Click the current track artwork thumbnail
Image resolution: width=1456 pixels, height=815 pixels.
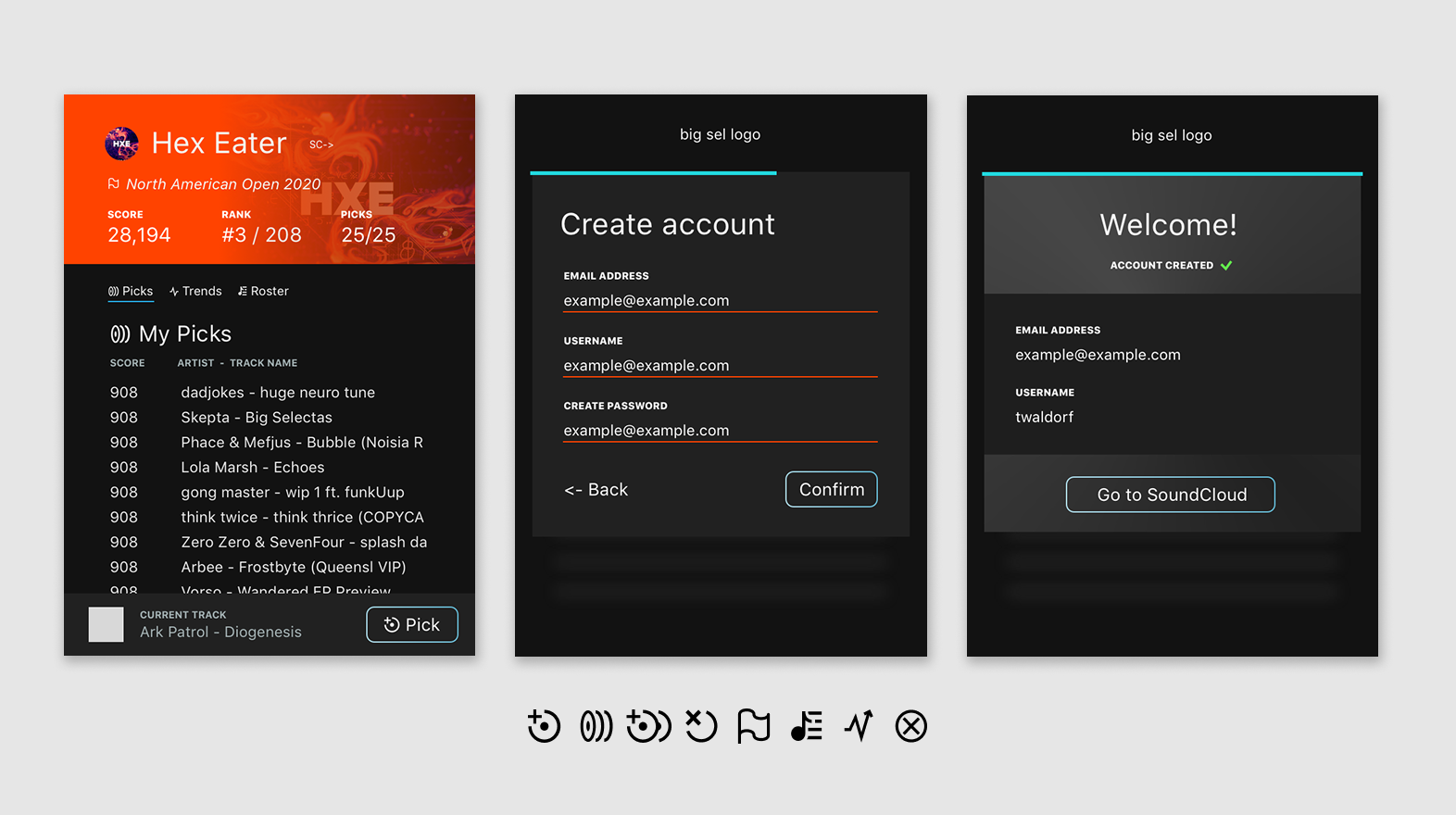click(x=106, y=624)
